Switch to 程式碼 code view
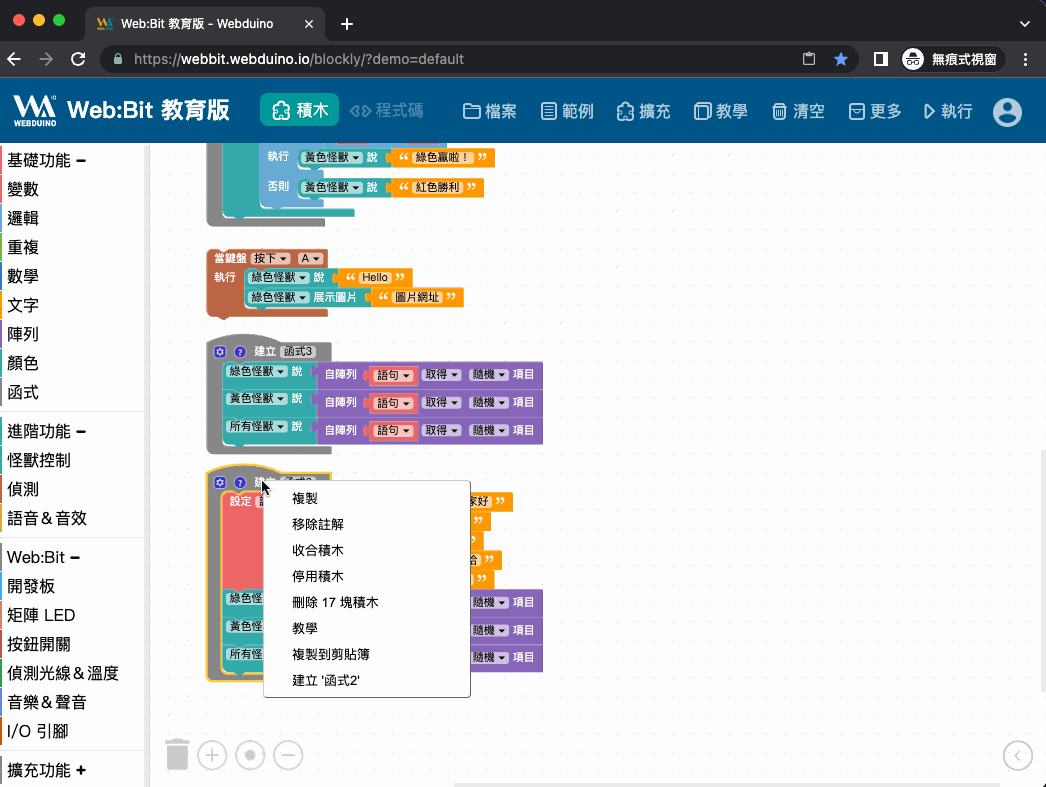 coord(387,111)
